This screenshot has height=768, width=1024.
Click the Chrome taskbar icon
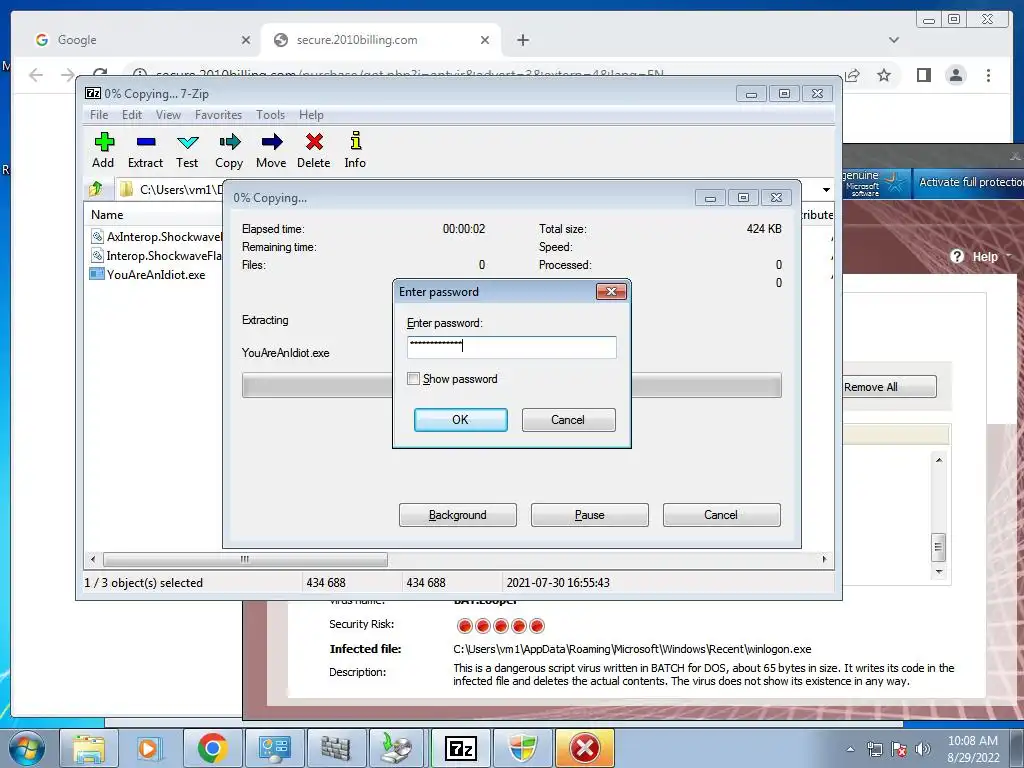(x=212, y=748)
